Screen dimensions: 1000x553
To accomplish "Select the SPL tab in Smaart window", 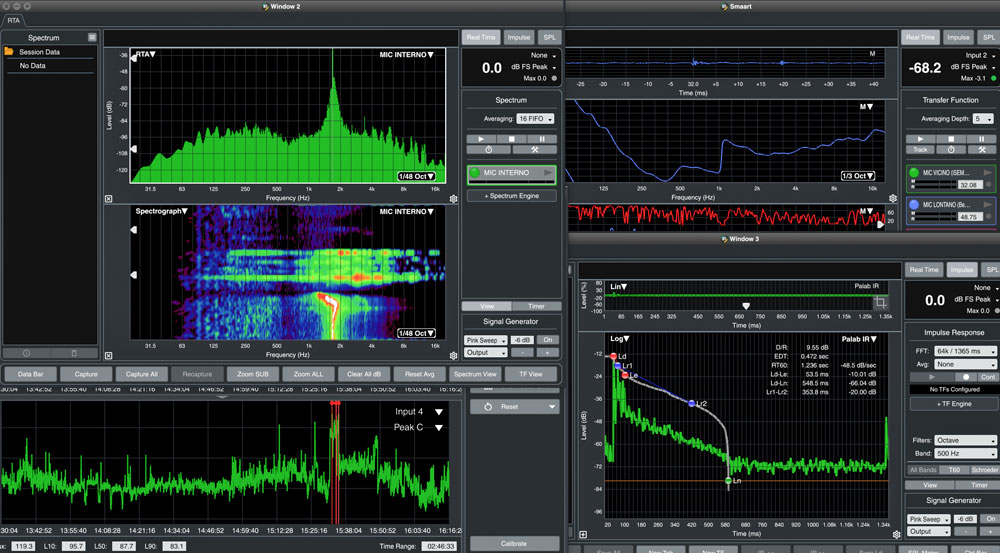I will tap(991, 37).
